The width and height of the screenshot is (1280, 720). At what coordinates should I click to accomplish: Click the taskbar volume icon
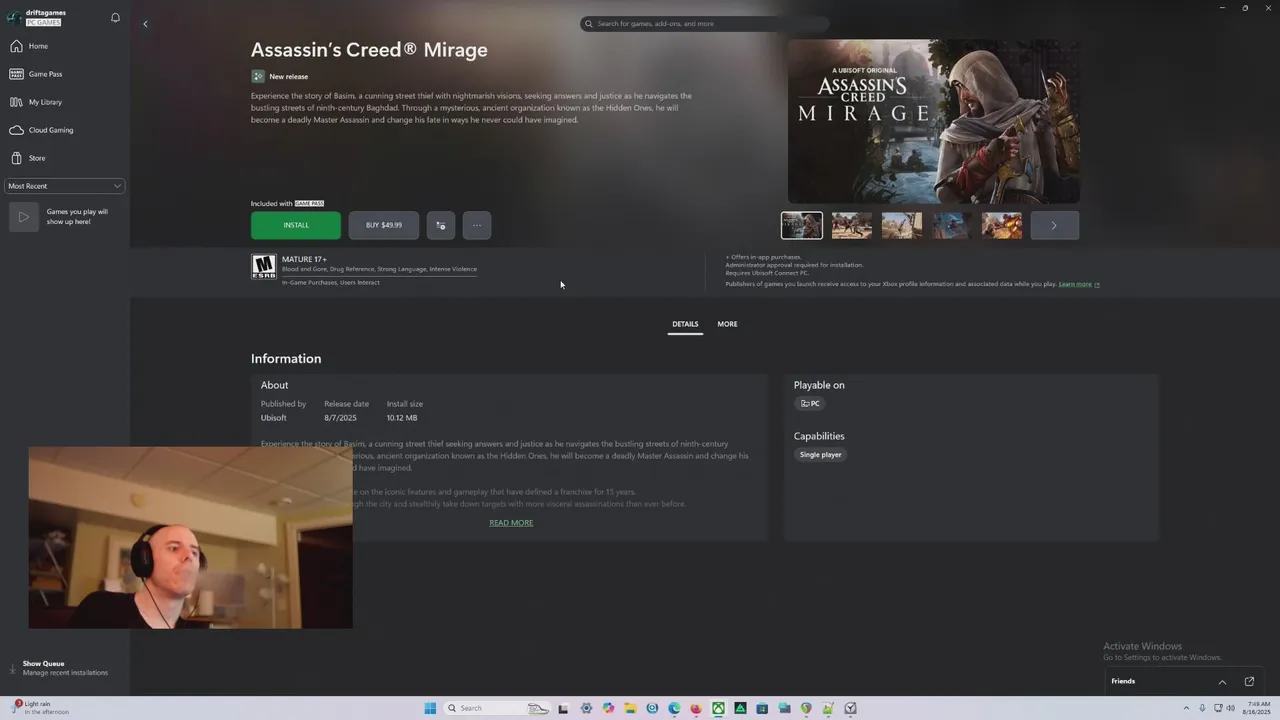click(1230, 708)
